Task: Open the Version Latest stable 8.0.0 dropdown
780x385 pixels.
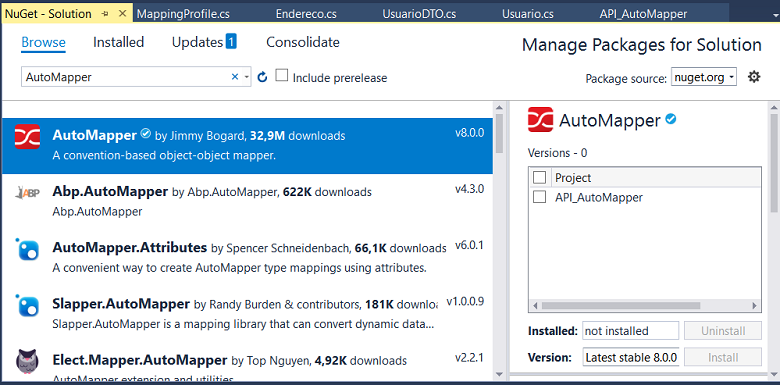Action: pyautogui.click(x=631, y=357)
